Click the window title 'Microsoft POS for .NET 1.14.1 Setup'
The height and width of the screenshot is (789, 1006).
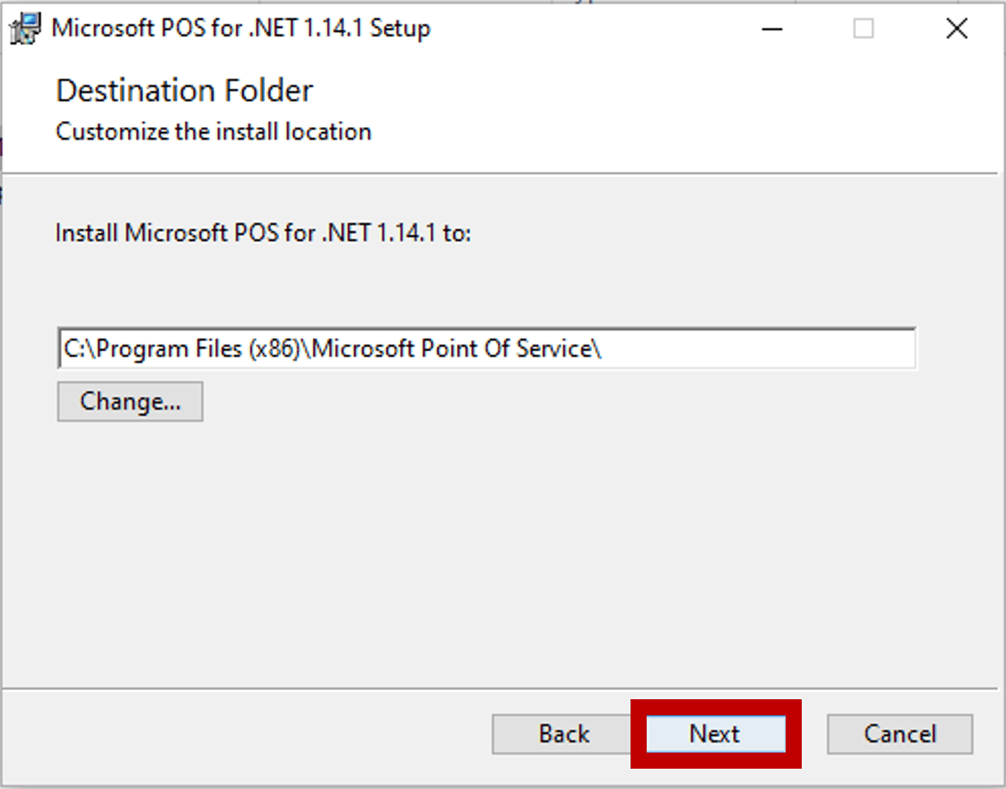(x=240, y=28)
